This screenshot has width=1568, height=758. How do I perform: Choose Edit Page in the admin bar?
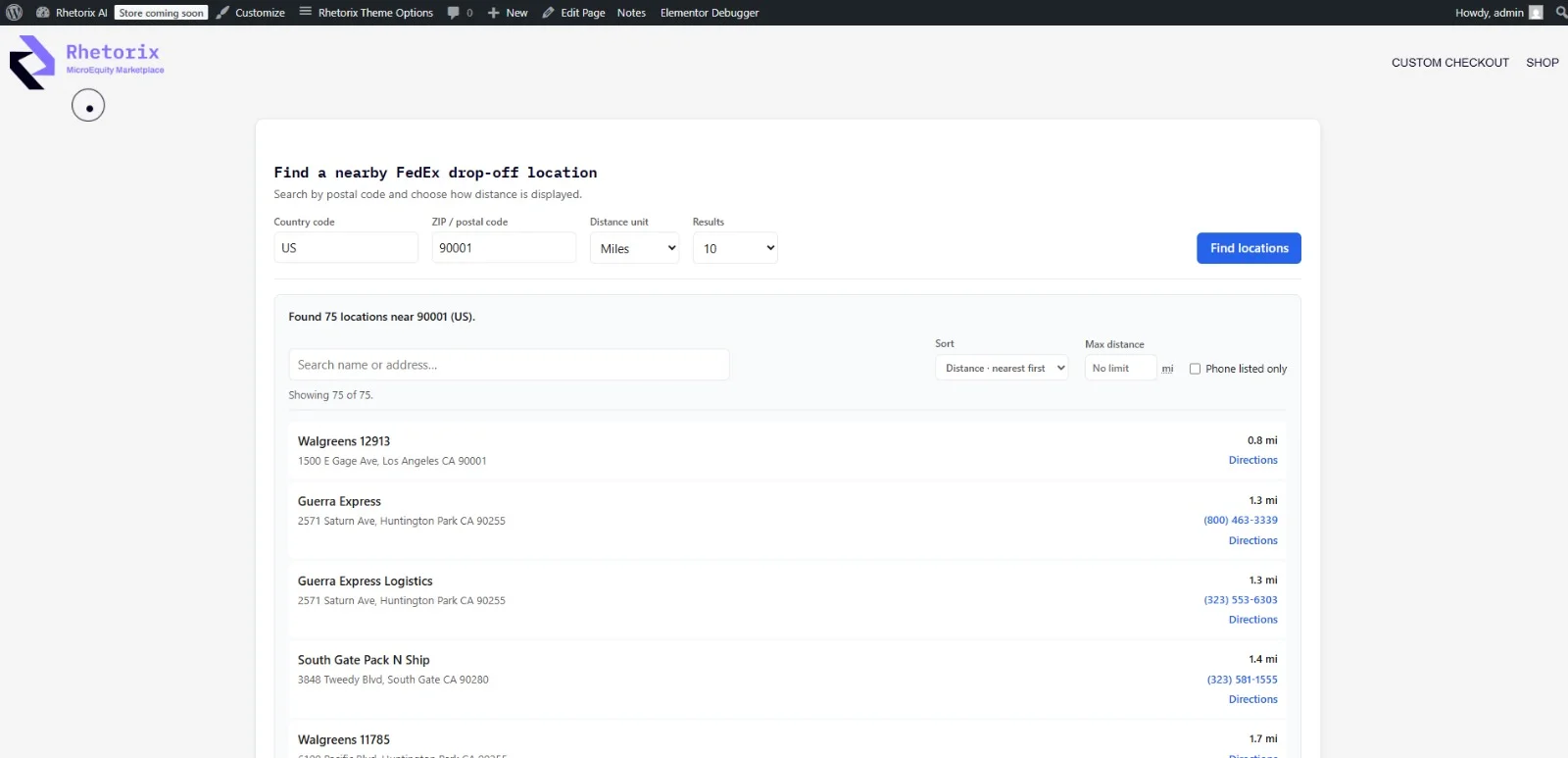click(x=573, y=13)
